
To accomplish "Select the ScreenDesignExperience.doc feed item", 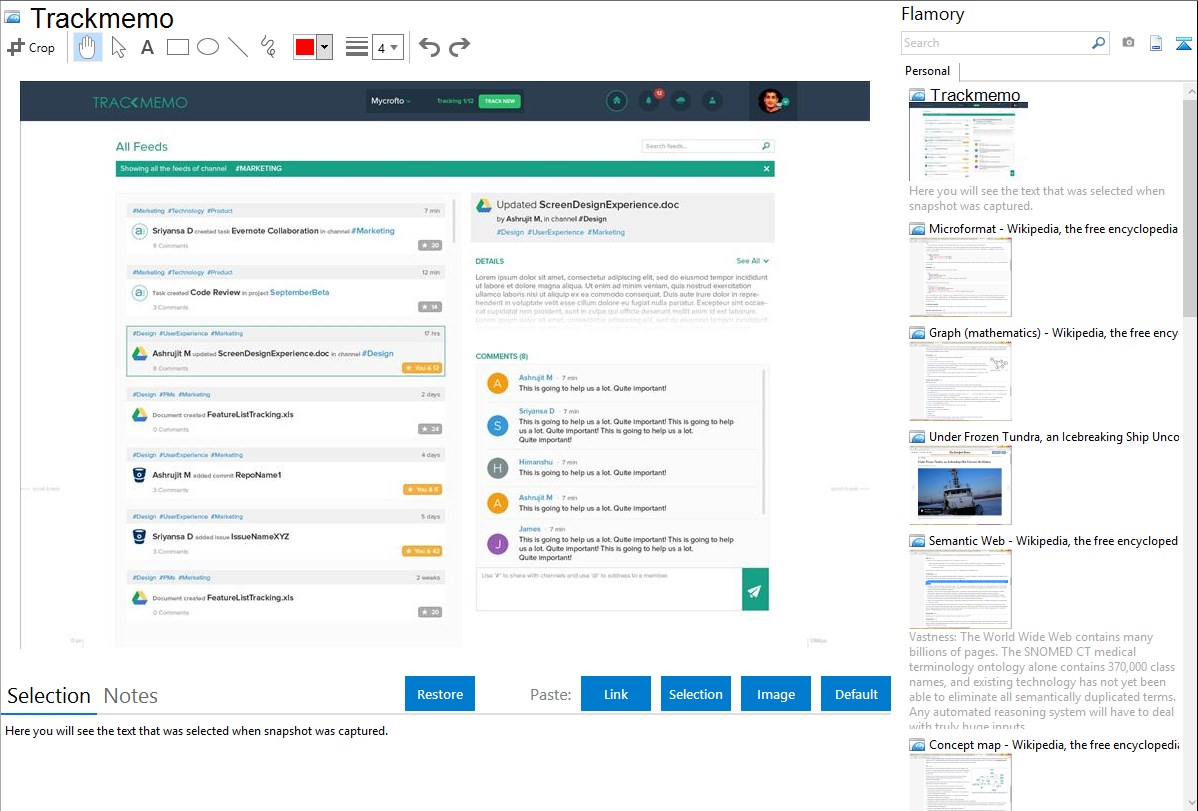I will (x=285, y=352).
